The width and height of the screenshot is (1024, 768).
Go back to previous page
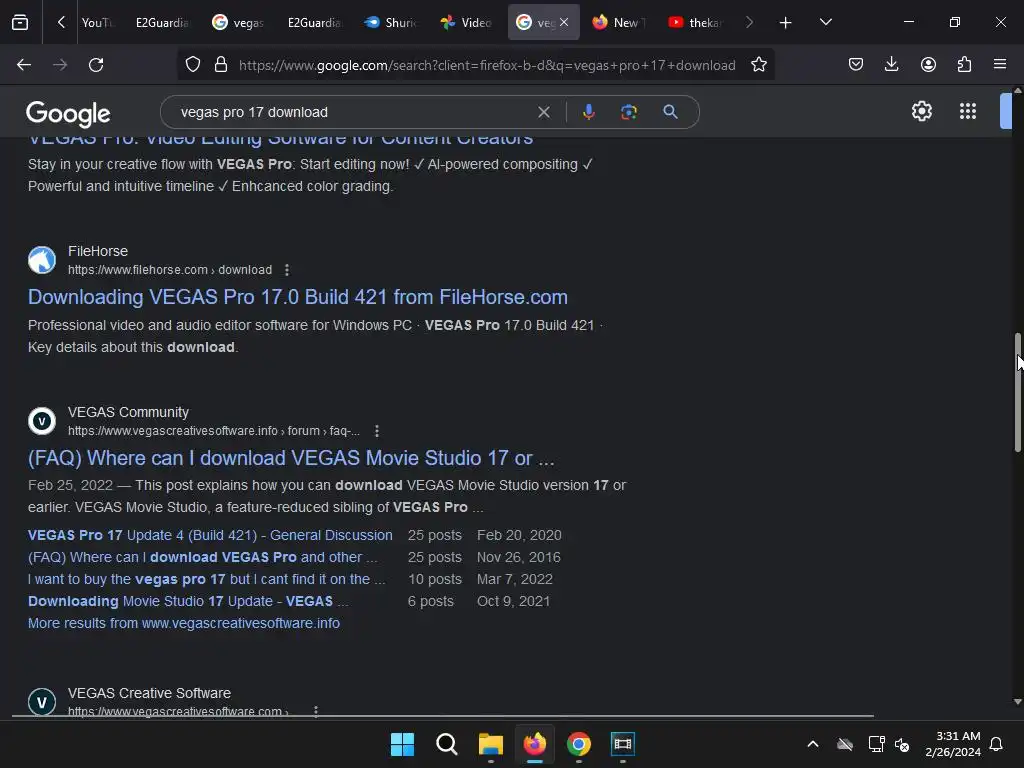[24, 65]
